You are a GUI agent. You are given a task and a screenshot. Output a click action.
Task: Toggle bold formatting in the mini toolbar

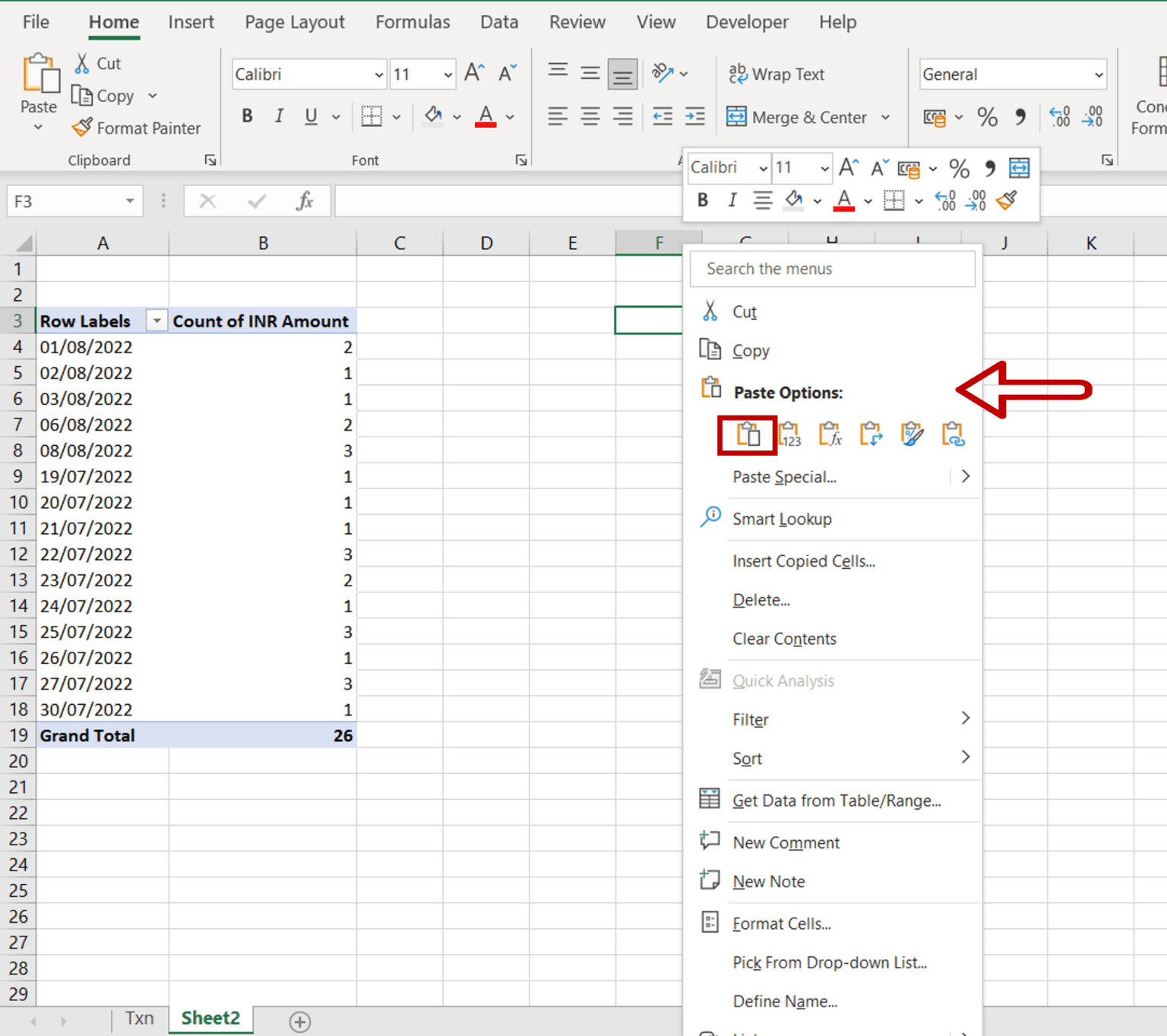pyautogui.click(x=703, y=200)
